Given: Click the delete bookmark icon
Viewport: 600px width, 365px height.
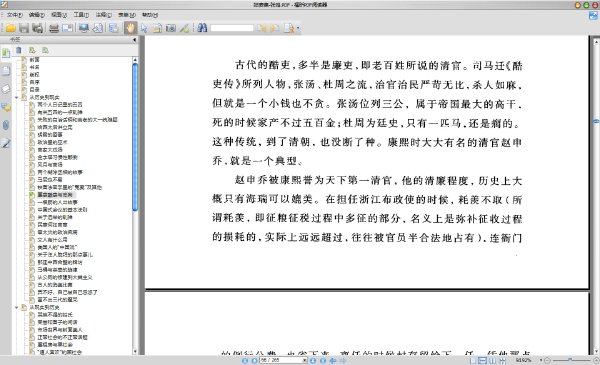Looking at the screenshot, I should point(19,50).
